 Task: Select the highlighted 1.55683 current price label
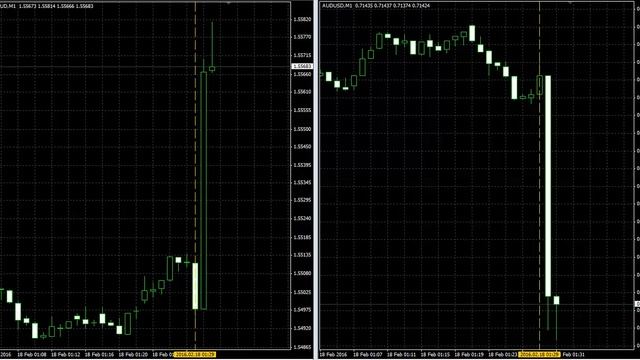[302, 66]
